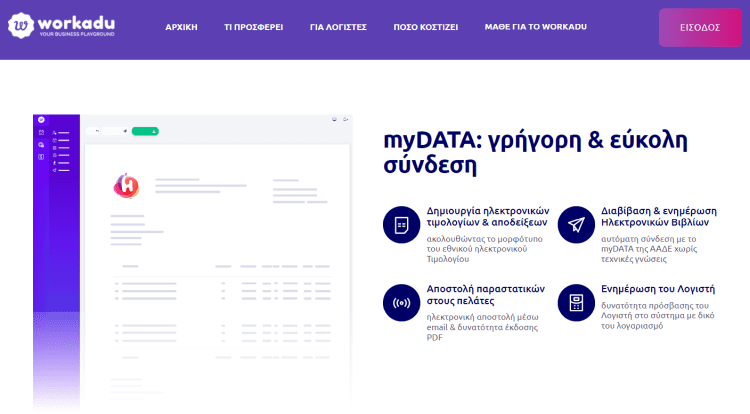
Task: Click the green button in mockup toolbar
Action: pos(145,131)
